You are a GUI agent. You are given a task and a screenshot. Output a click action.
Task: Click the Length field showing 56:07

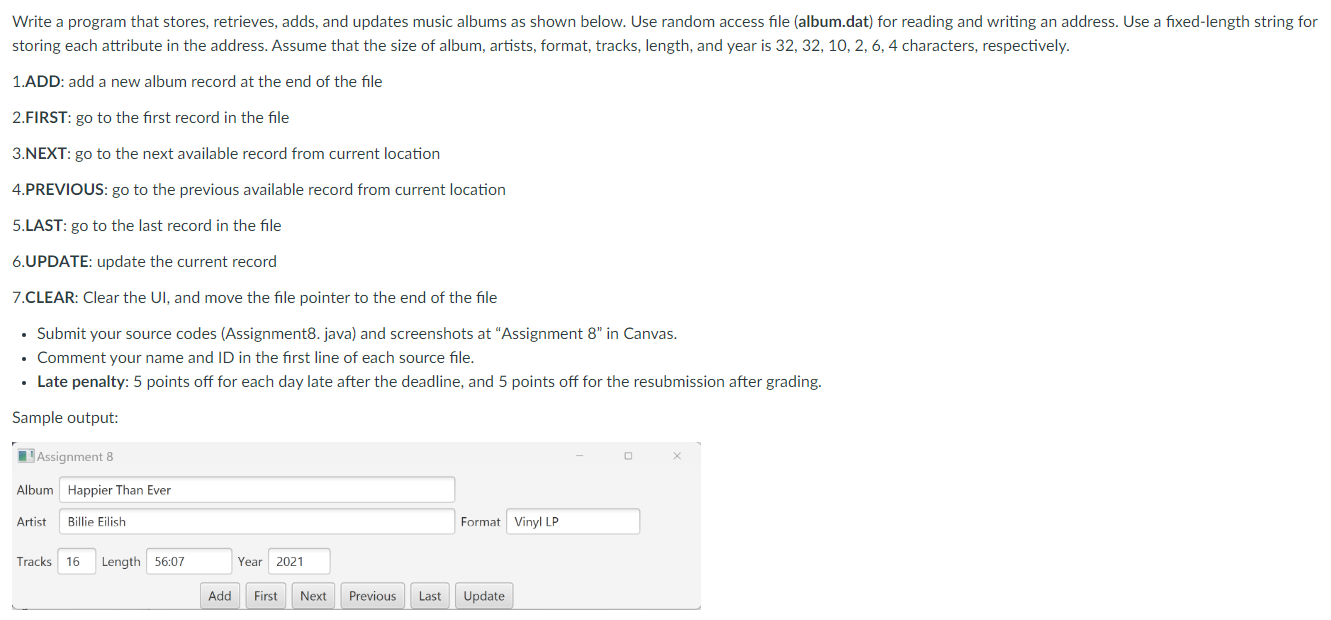pyautogui.click(x=189, y=561)
